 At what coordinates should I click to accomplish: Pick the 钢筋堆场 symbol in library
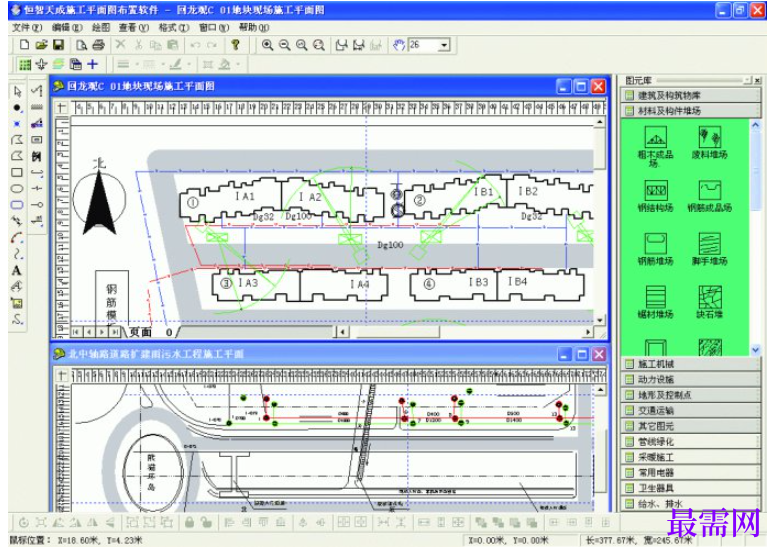point(655,249)
